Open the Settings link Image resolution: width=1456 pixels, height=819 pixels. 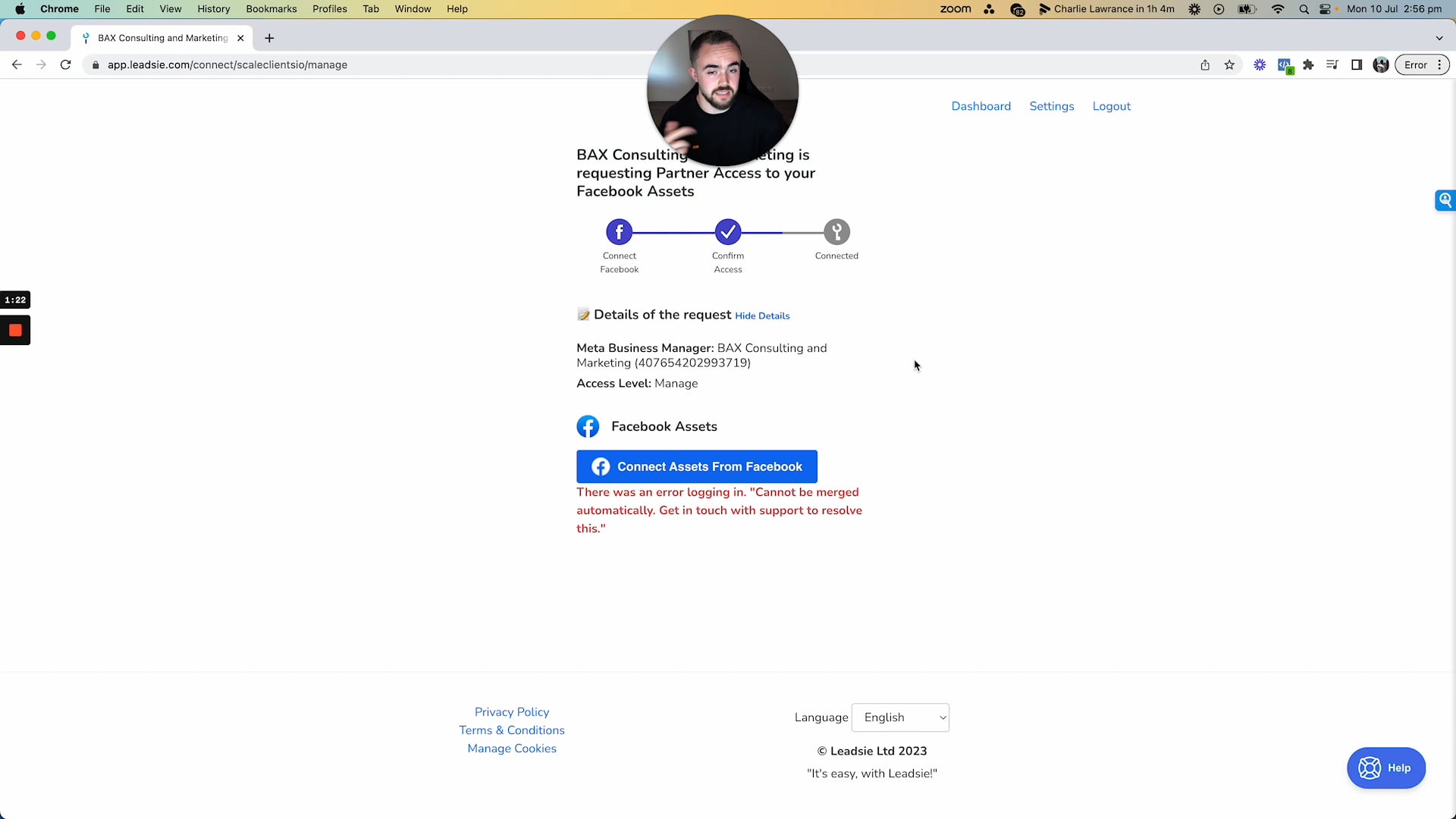(1052, 106)
